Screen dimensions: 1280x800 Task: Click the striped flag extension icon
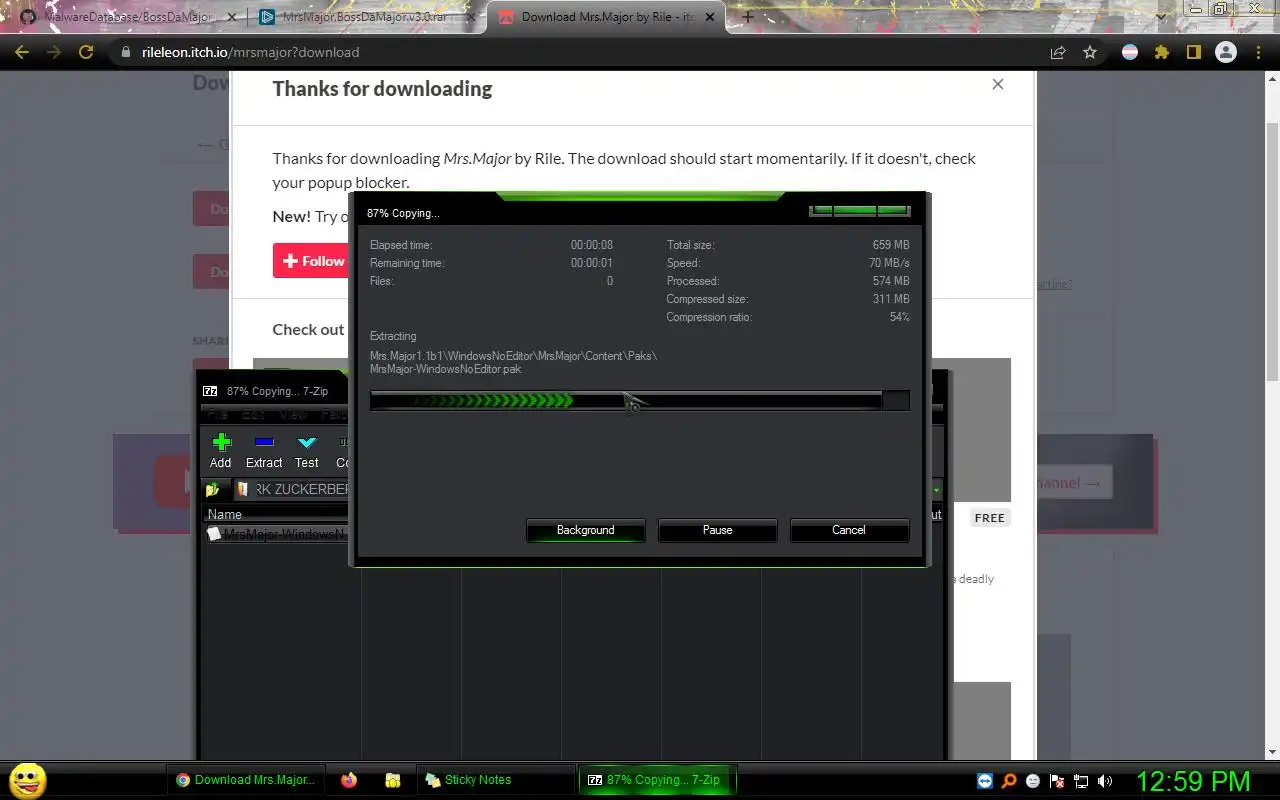point(1130,52)
